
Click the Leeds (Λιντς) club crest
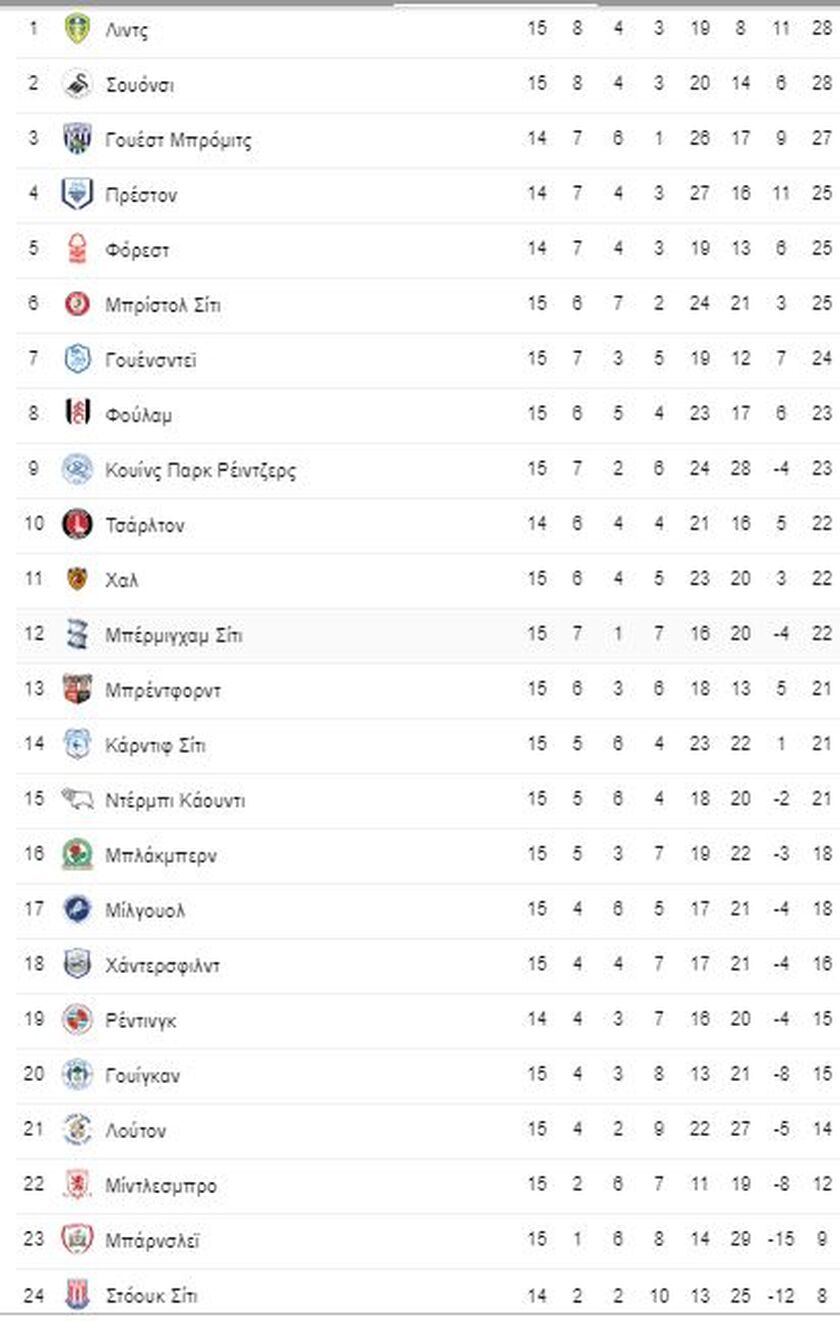[77, 29]
